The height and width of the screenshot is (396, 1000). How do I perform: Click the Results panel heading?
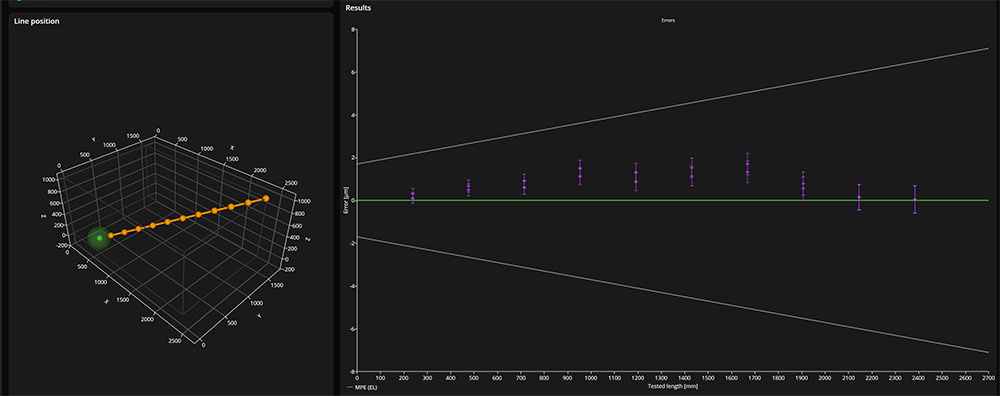357,8
